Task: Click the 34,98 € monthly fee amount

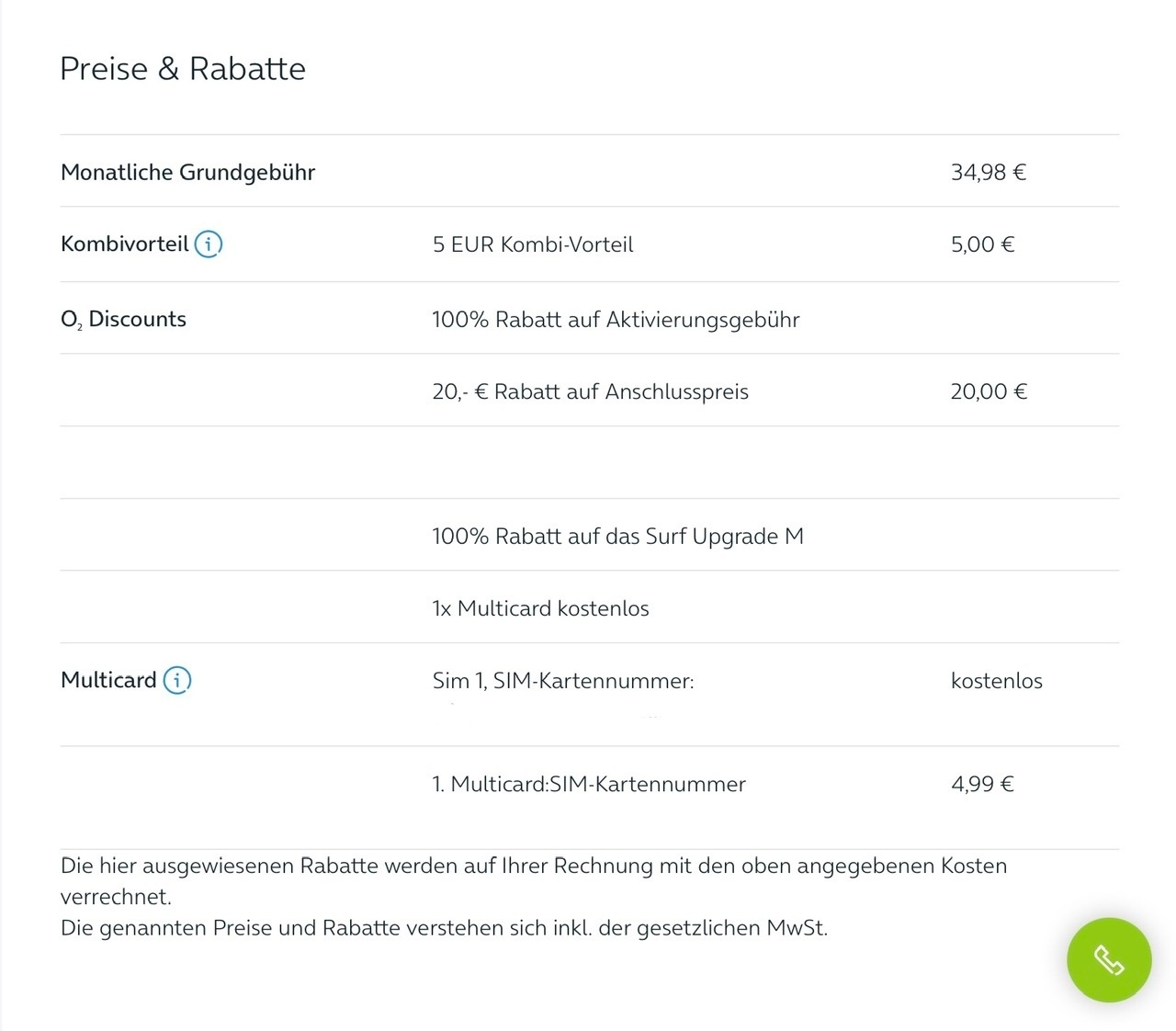Action: (989, 173)
